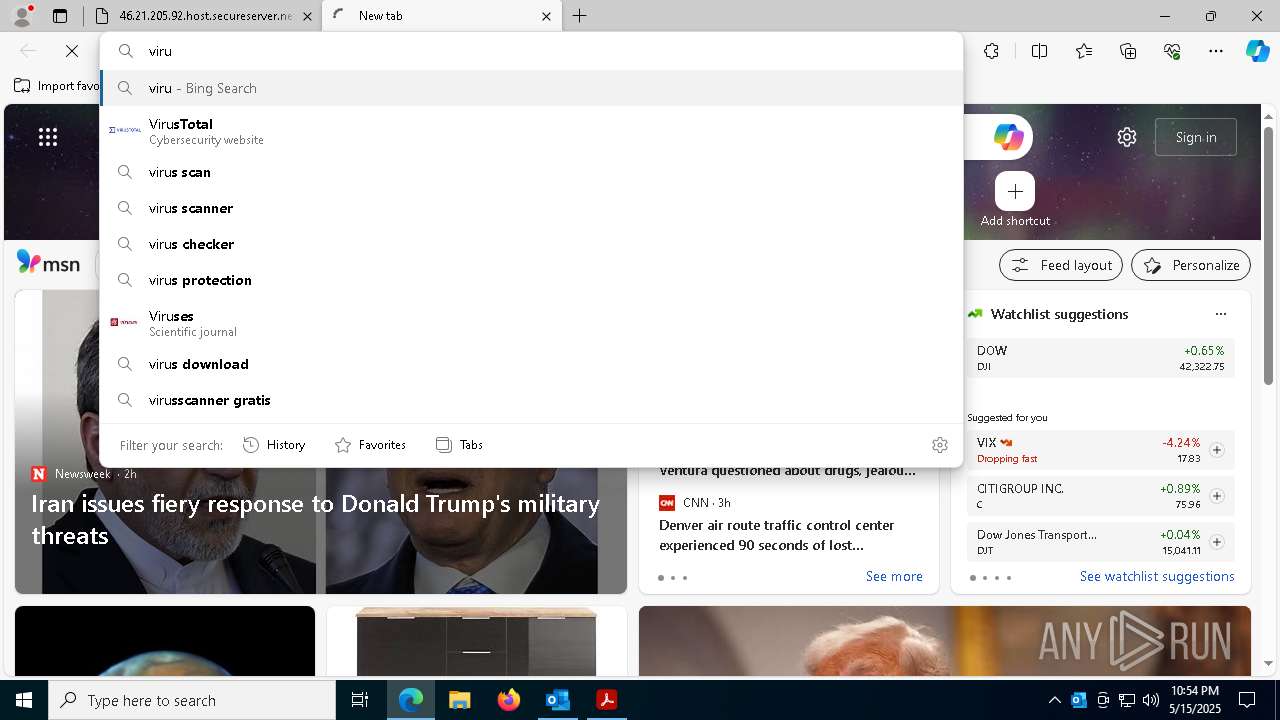The height and width of the screenshot is (720, 1280).
Task: Filter search by Favorites
Action: tap(370, 445)
